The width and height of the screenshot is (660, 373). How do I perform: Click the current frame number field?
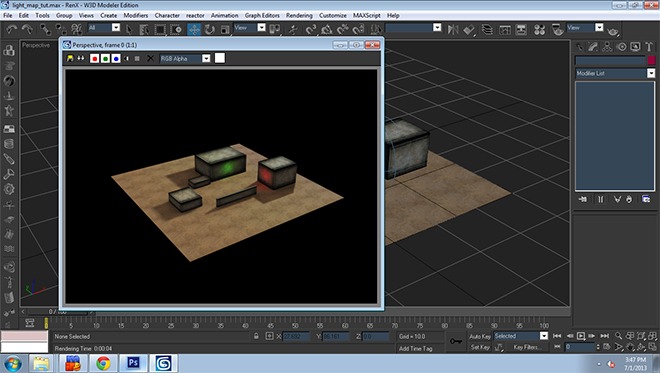click(580, 347)
